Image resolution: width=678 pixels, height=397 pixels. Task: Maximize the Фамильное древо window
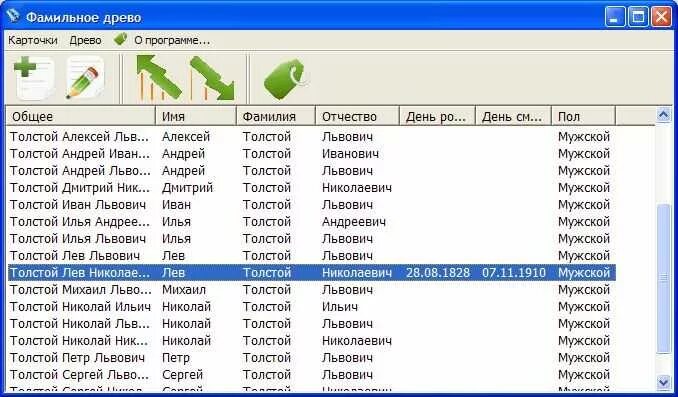[638, 17]
